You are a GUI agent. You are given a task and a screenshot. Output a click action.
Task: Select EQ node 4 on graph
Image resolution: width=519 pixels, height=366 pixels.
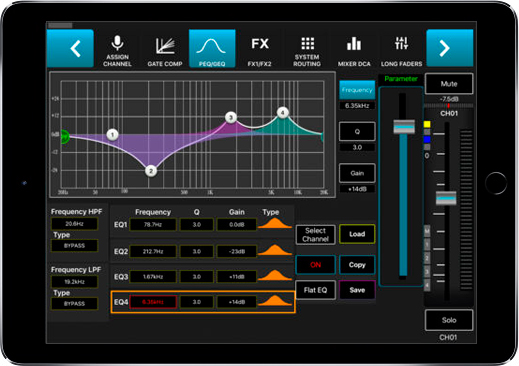[x=283, y=113]
